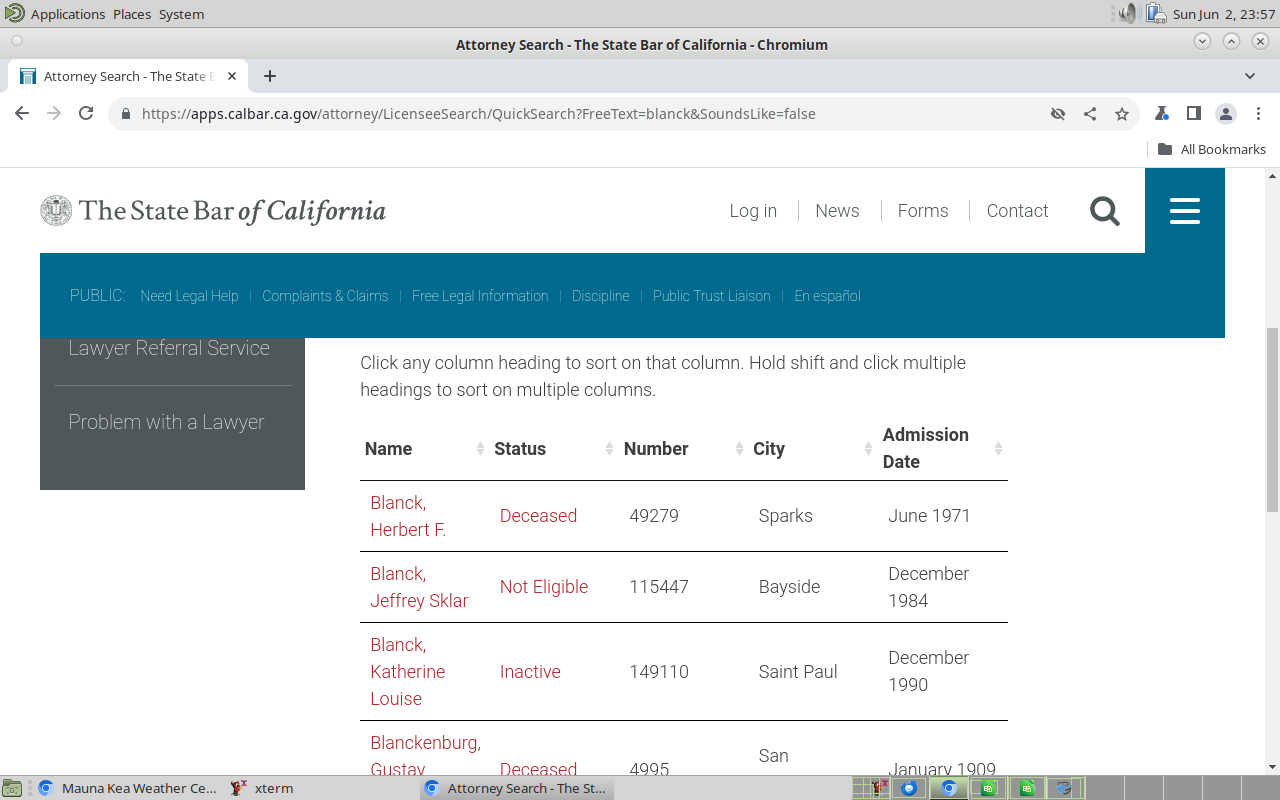The height and width of the screenshot is (800, 1280).
Task: Open Blanck, Herbert F. profile
Action: [x=408, y=516]
